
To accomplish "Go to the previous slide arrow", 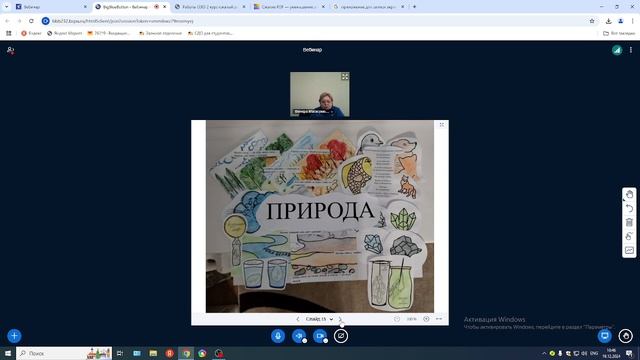I will pos(298,319).
